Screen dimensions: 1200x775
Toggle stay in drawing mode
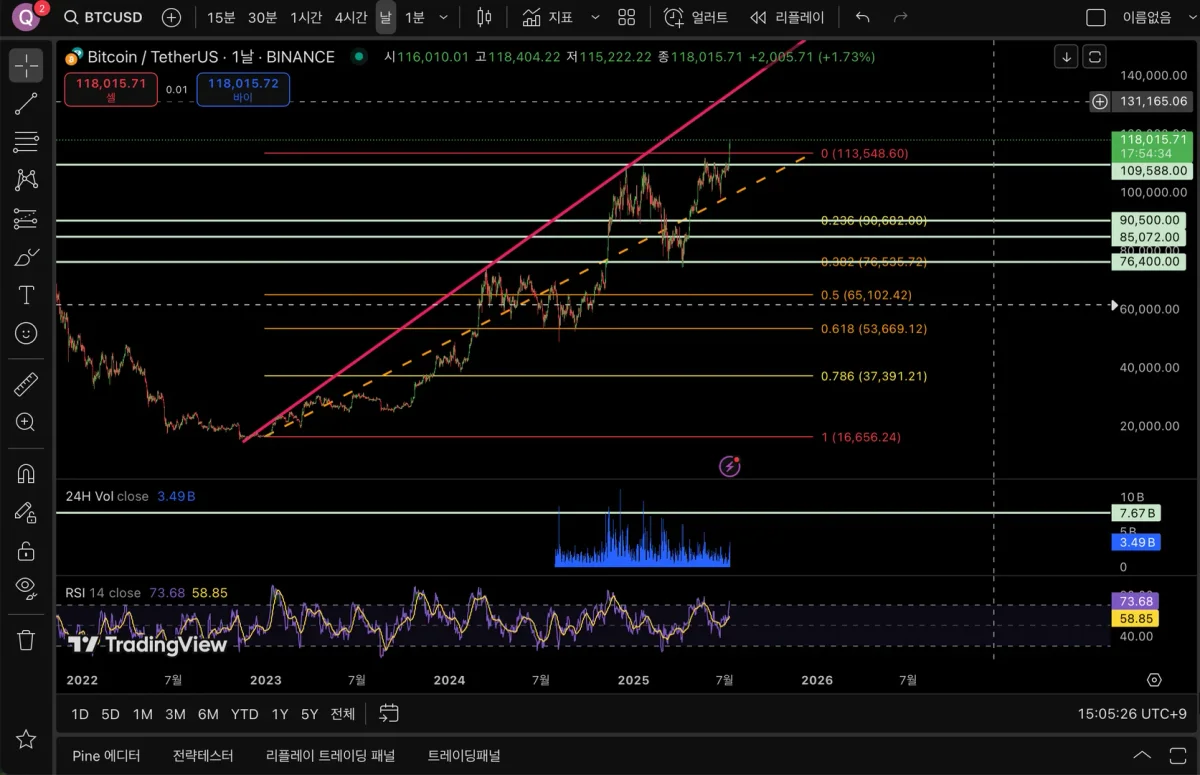pos(26,512)
